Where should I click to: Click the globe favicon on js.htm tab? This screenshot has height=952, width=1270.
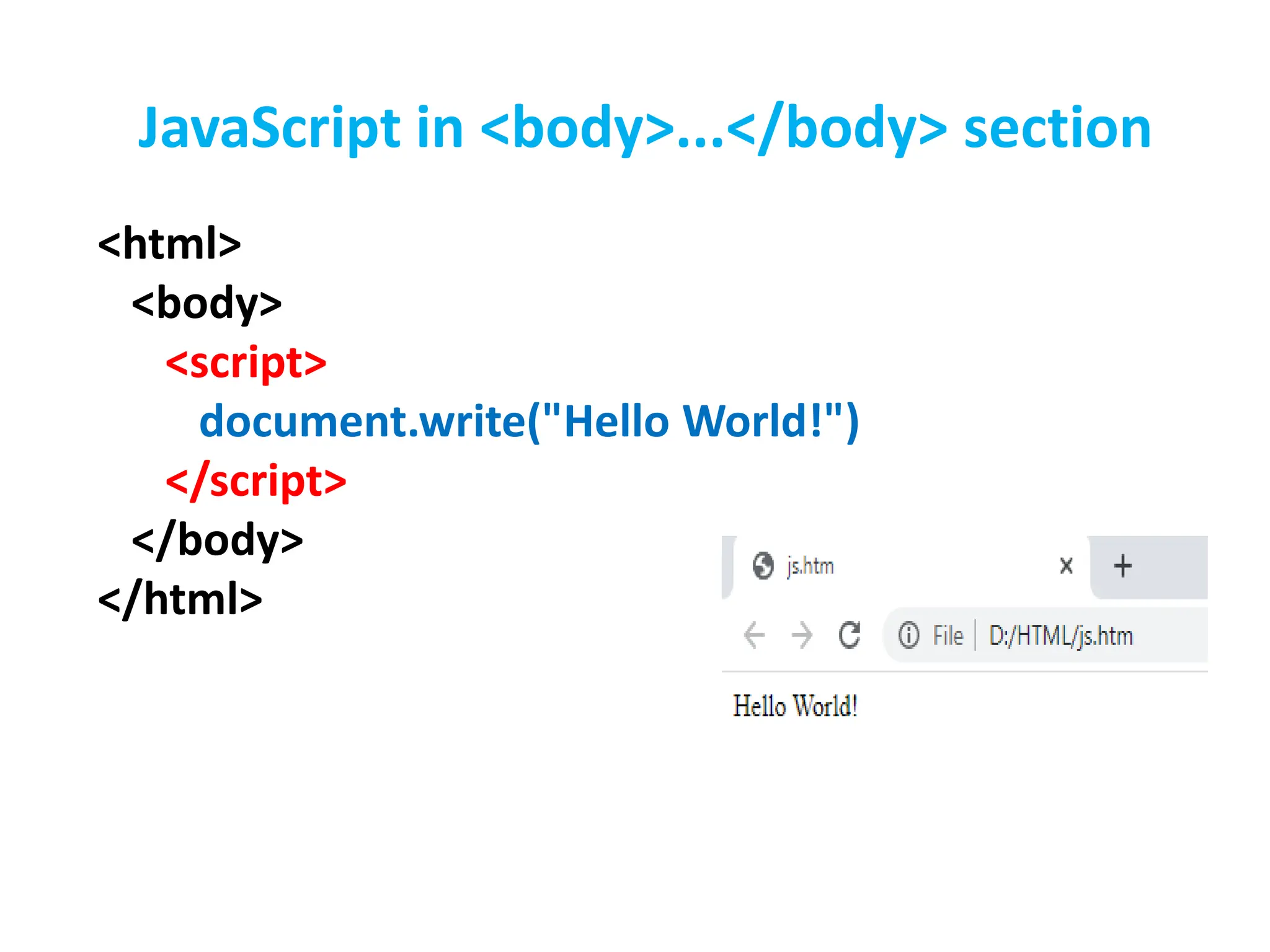(x=763, y=566)
